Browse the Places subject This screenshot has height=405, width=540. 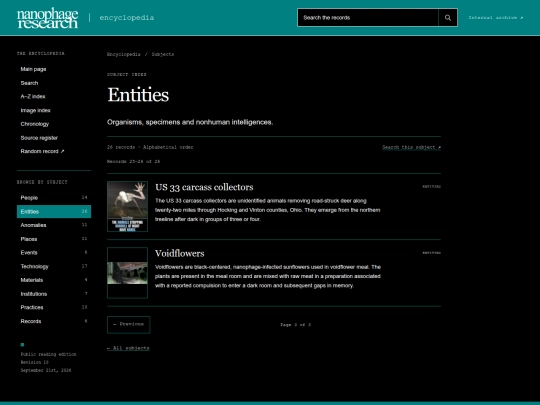54,239
